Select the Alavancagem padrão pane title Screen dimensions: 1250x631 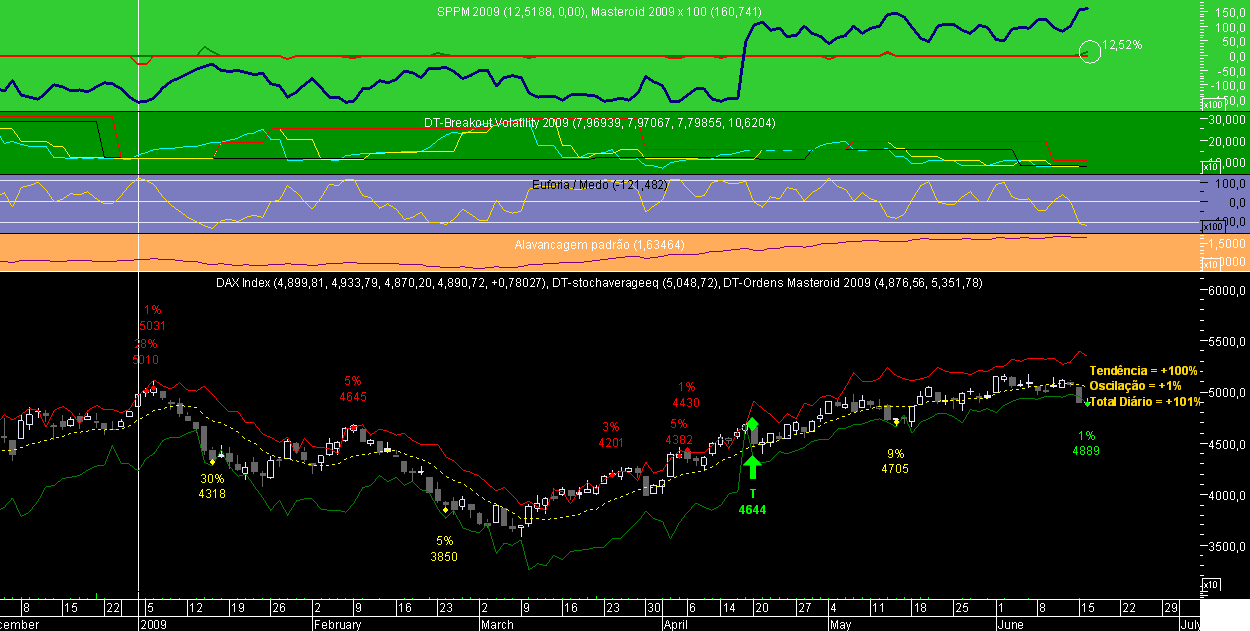coord(600,244)
